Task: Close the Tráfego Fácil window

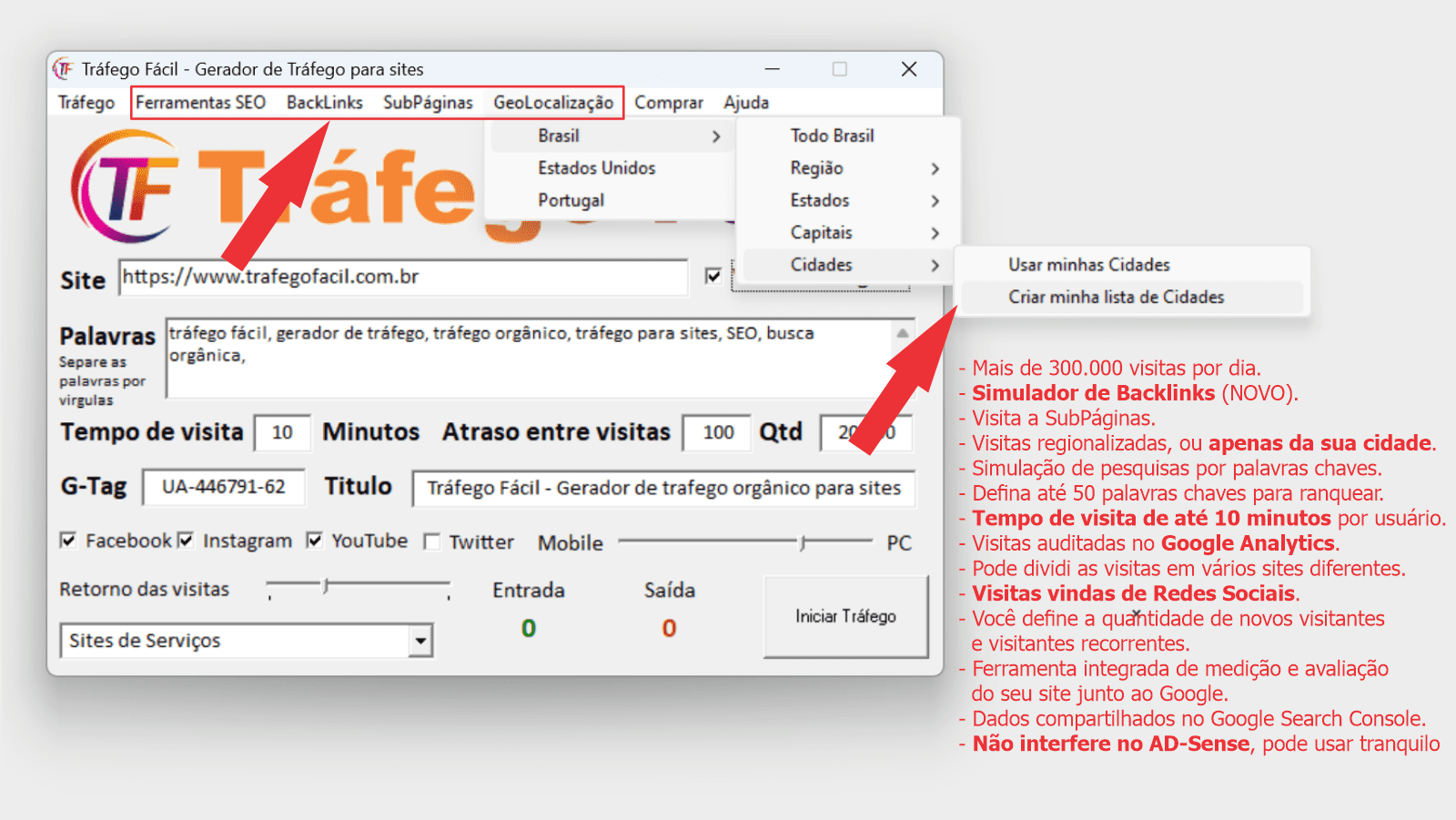Action: point(908,69)
